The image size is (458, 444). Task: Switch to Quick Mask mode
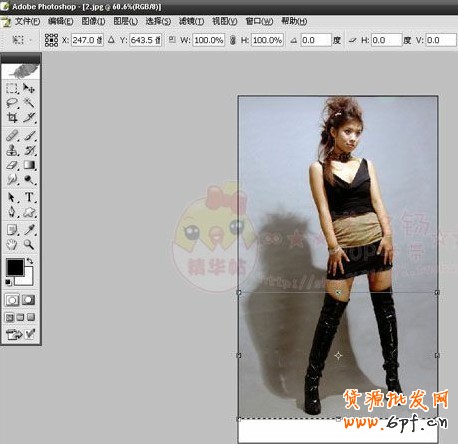pyautogui.click(x=28, y=300)
